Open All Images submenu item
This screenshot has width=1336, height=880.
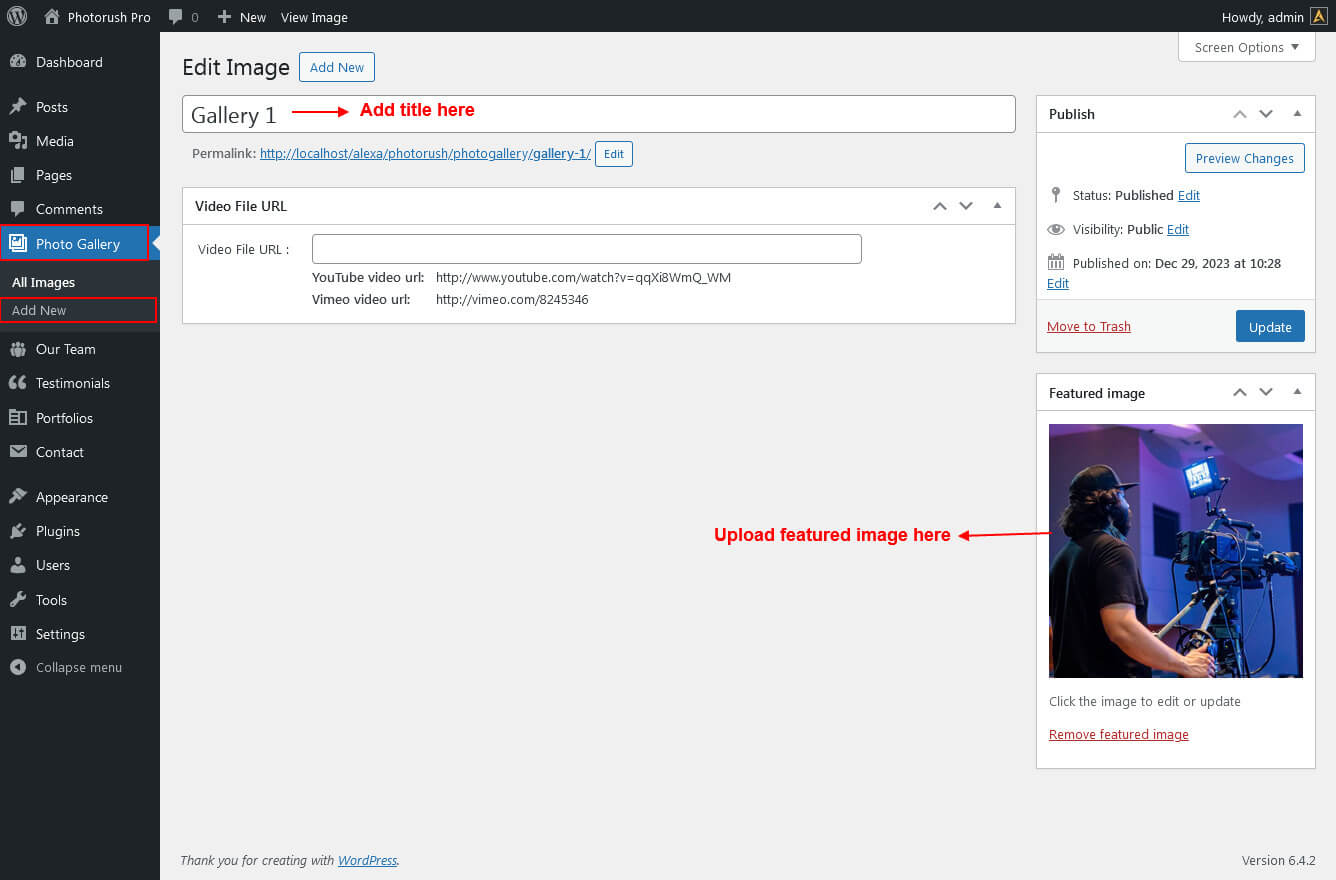pos(43,282)
